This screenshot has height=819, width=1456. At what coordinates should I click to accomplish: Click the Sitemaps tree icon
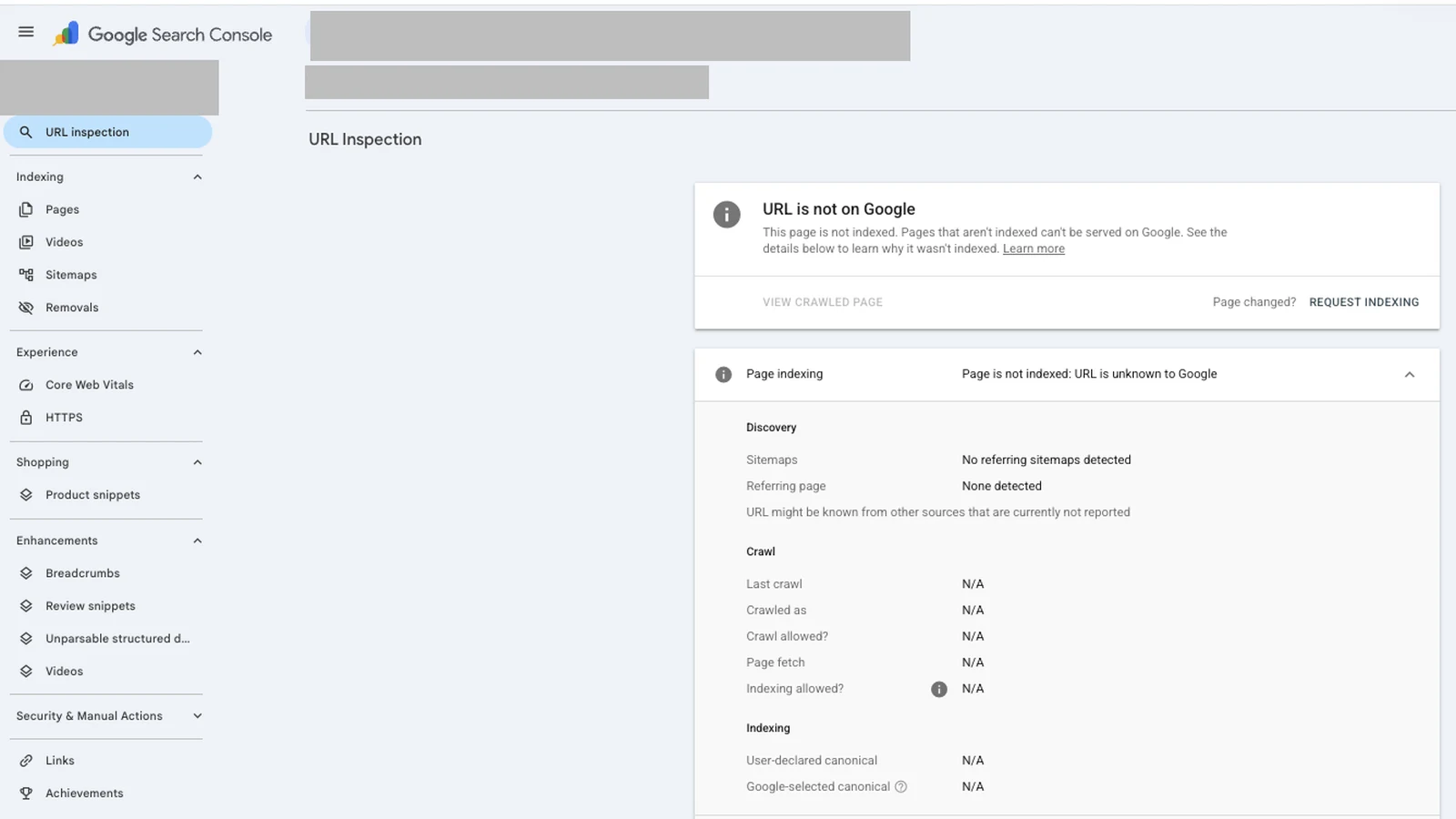(26, 275)
